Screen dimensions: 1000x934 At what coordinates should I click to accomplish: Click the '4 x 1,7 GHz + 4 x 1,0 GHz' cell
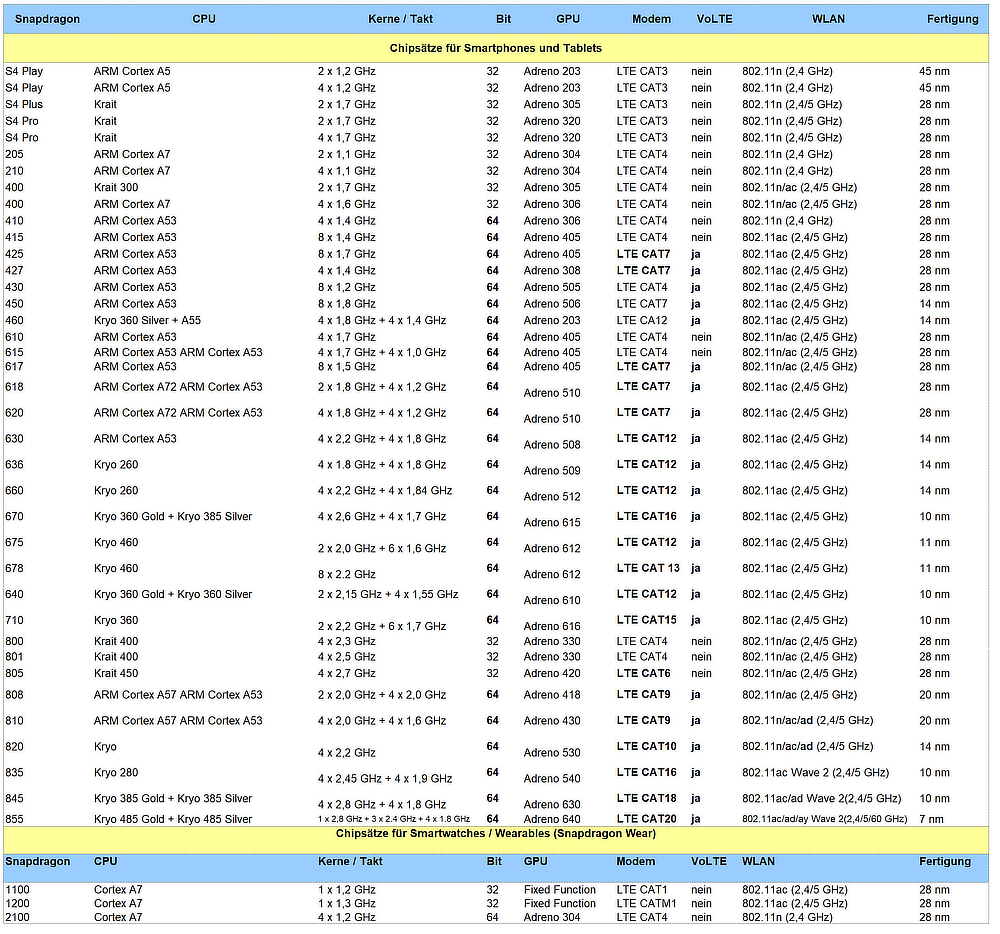point(382,352)
